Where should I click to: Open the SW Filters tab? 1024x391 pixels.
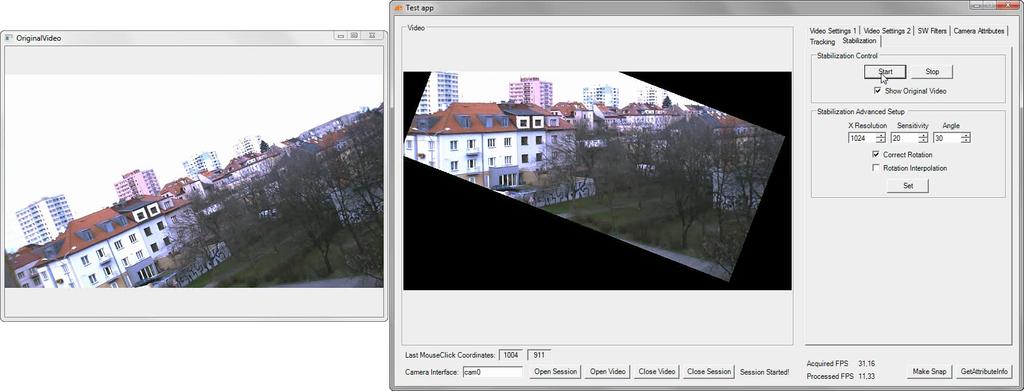coord(932,31)
